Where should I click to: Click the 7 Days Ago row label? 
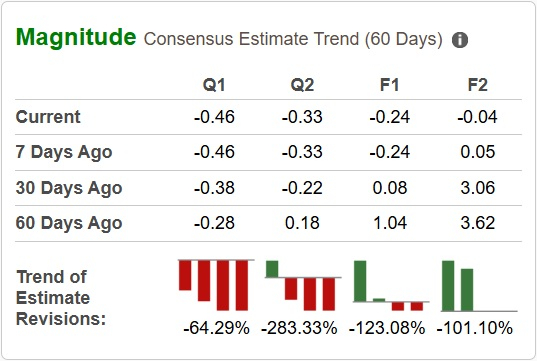point(64,152)
